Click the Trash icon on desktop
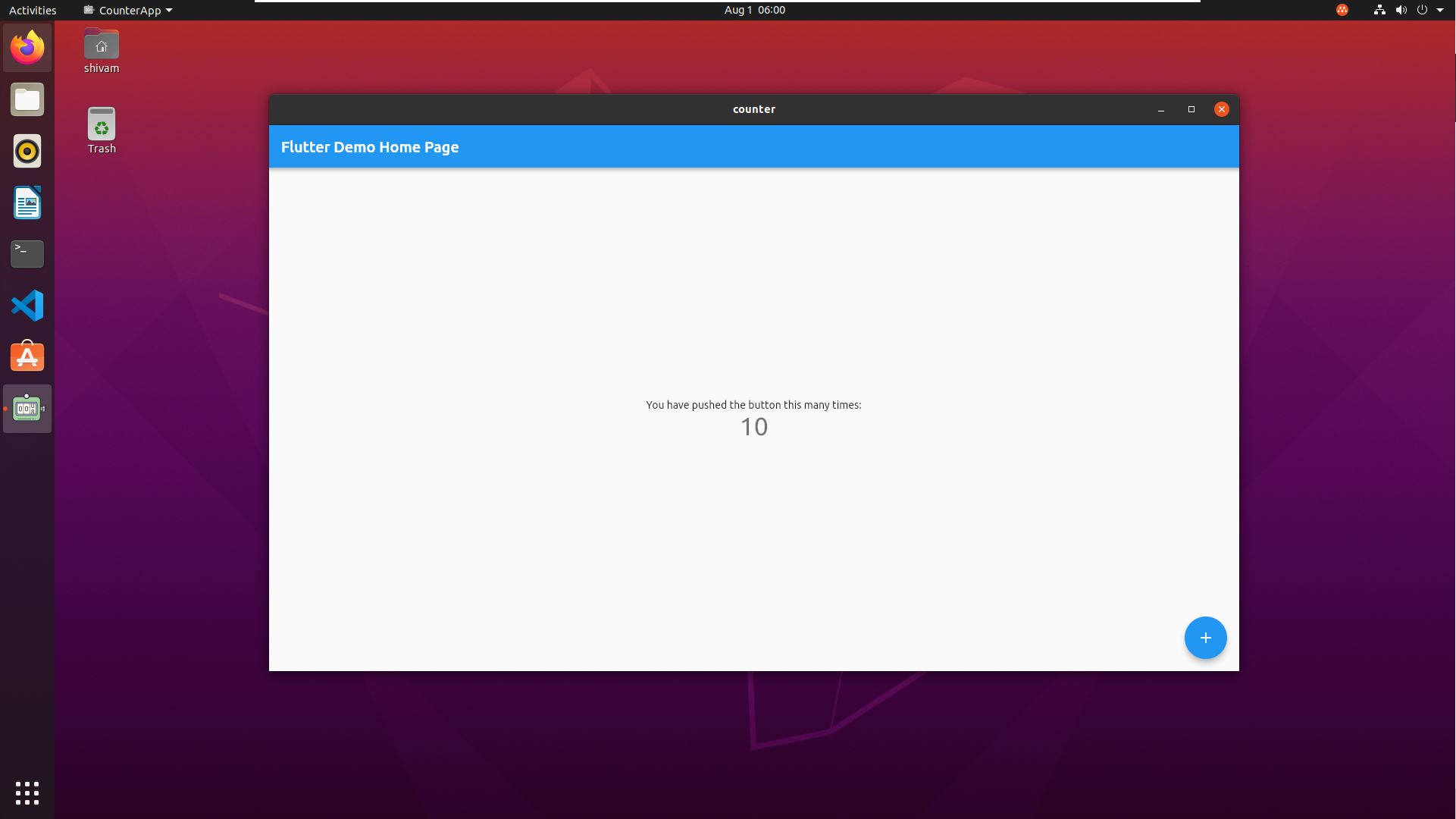 101,131
